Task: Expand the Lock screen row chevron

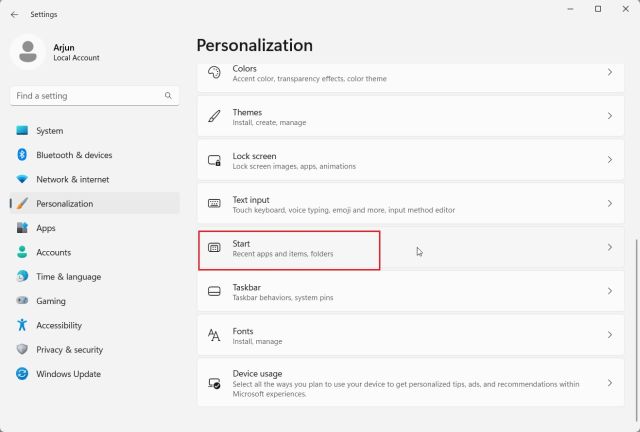Action: pos(610,160)
